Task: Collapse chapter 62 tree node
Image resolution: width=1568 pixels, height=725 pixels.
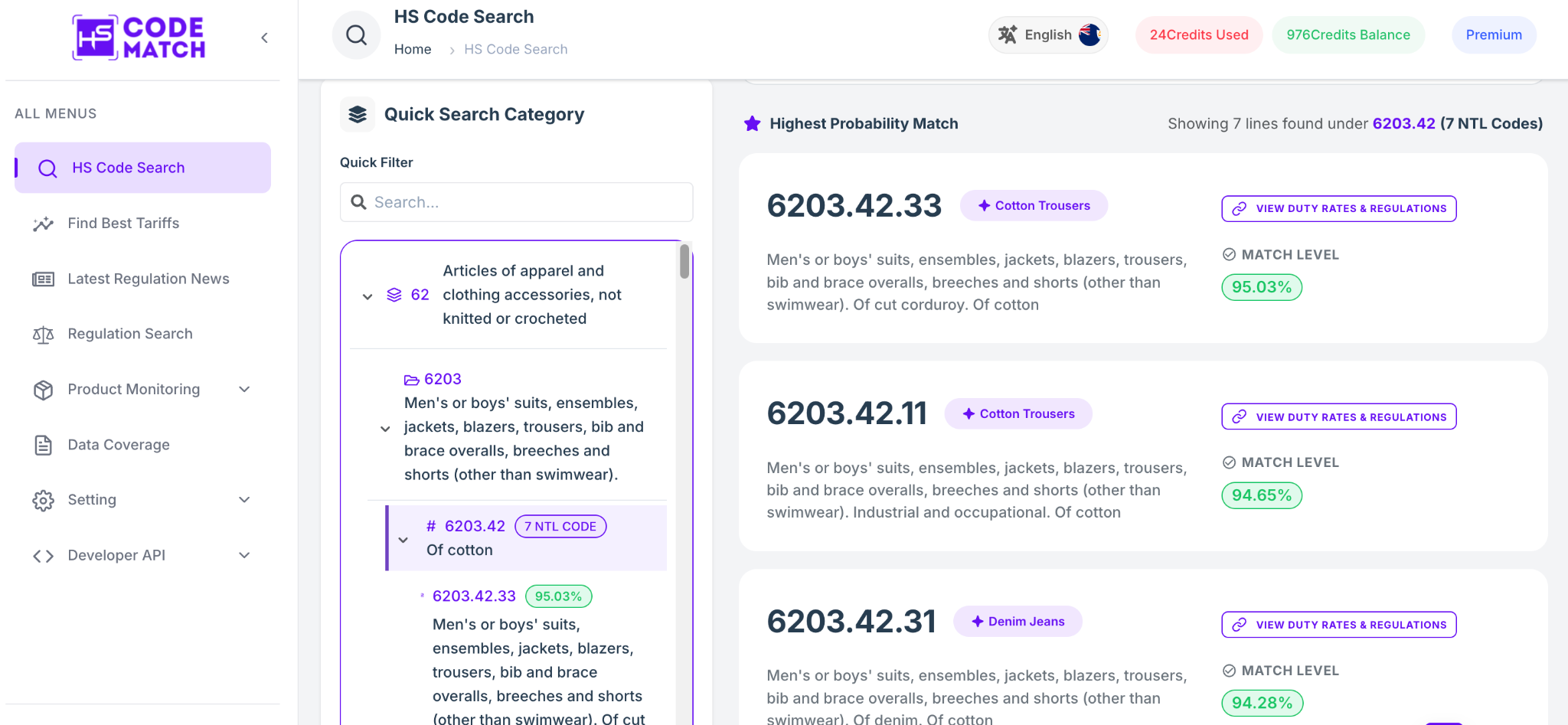Action: [x=367, y=296]
